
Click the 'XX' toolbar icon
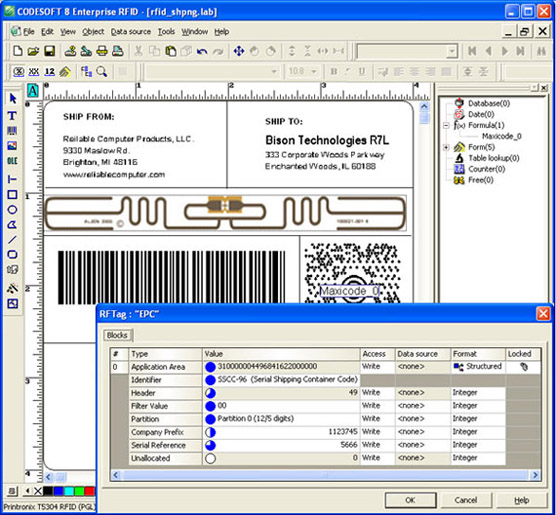(34, 72)
